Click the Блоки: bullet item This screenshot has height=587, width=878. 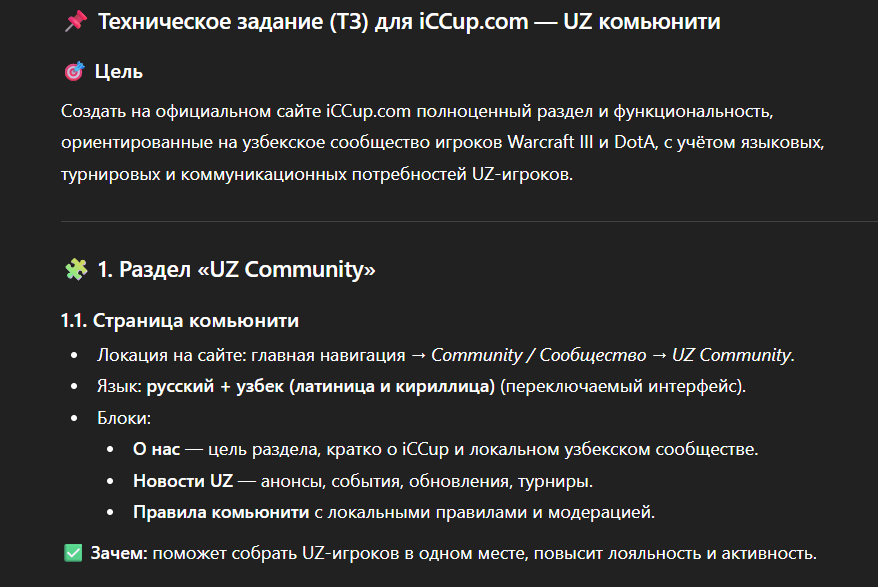(124, 418)
